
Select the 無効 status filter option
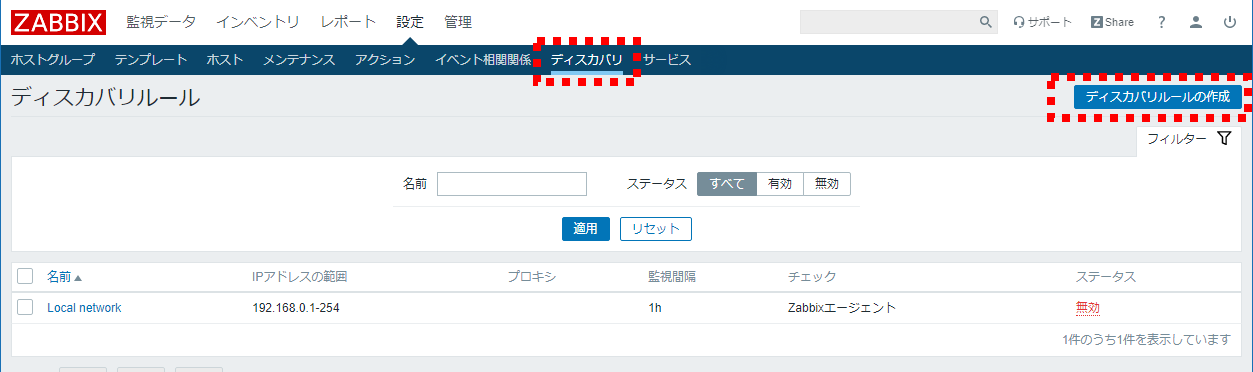tap(827, 184)
